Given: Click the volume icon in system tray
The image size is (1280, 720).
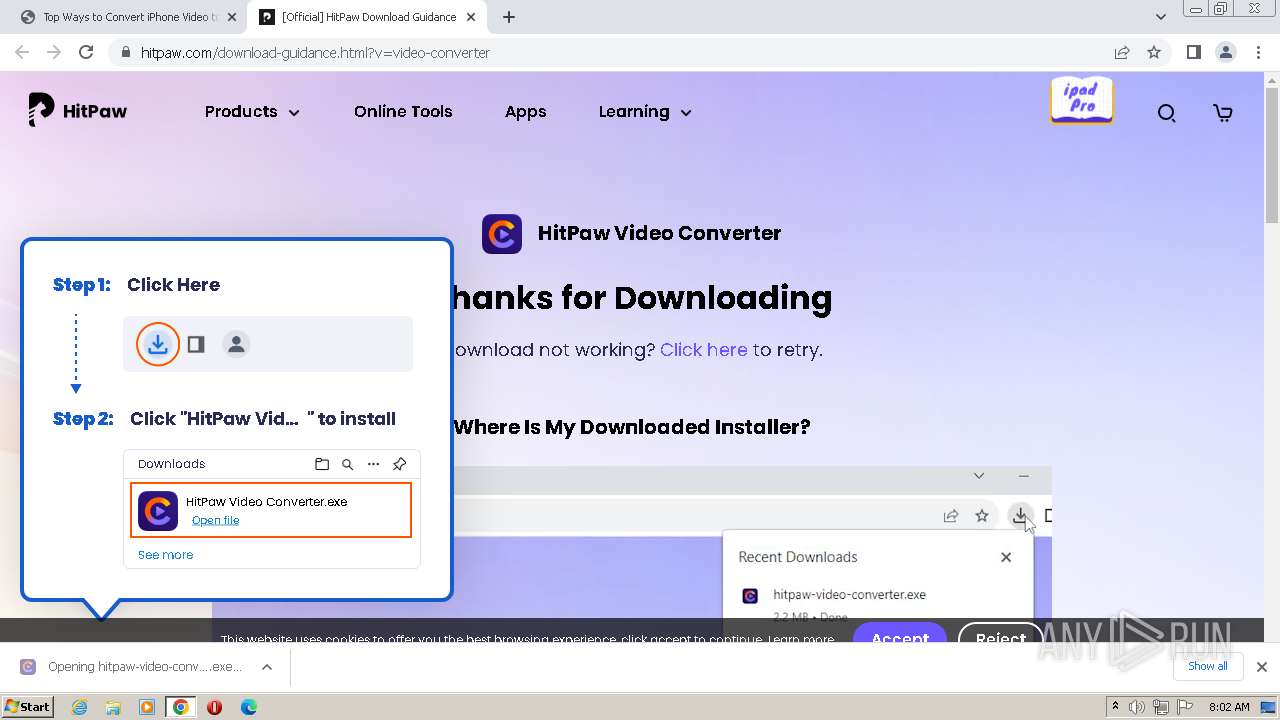Looking at the screenshot, I should (1137, 707).
